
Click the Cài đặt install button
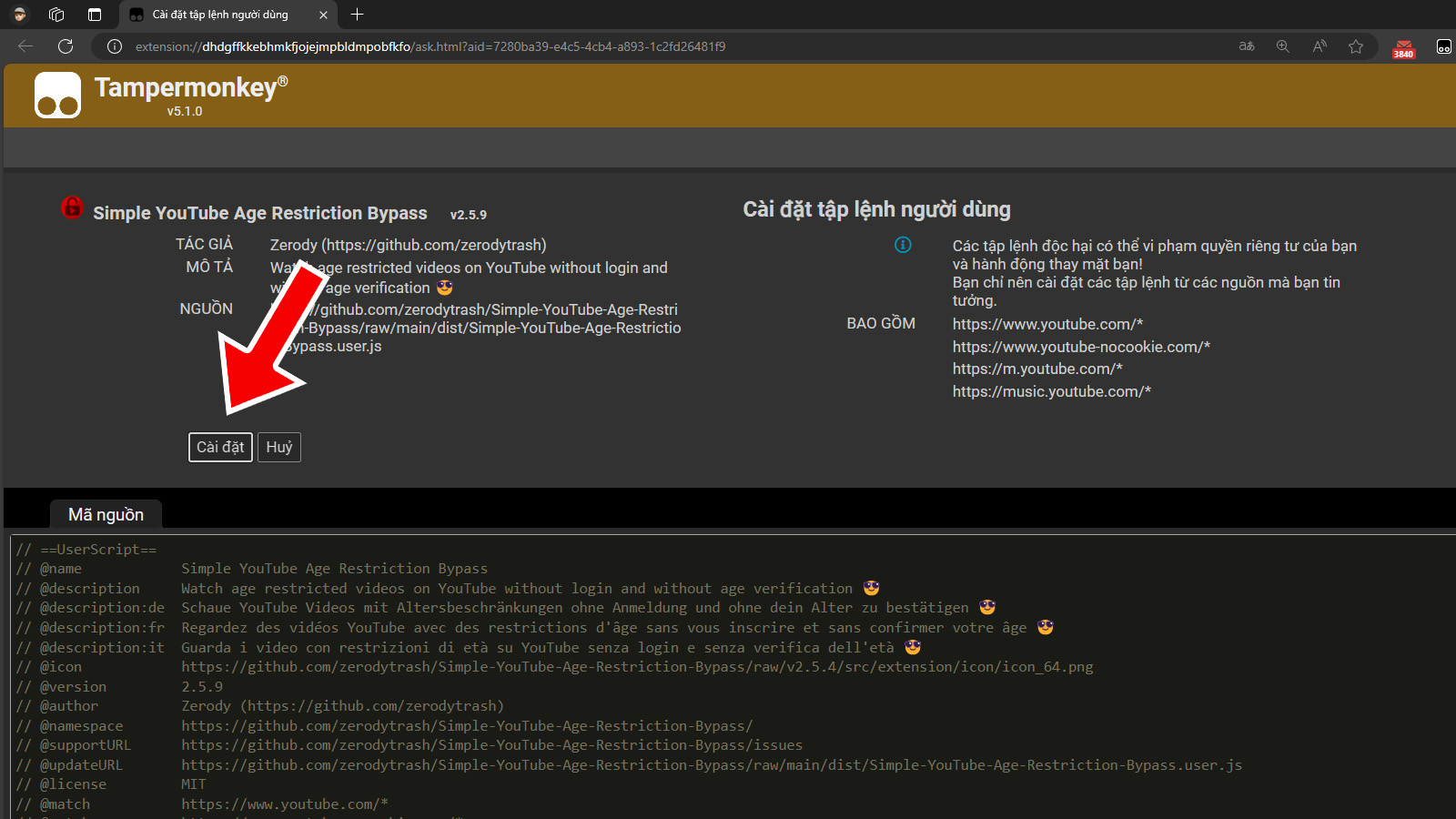220,447
